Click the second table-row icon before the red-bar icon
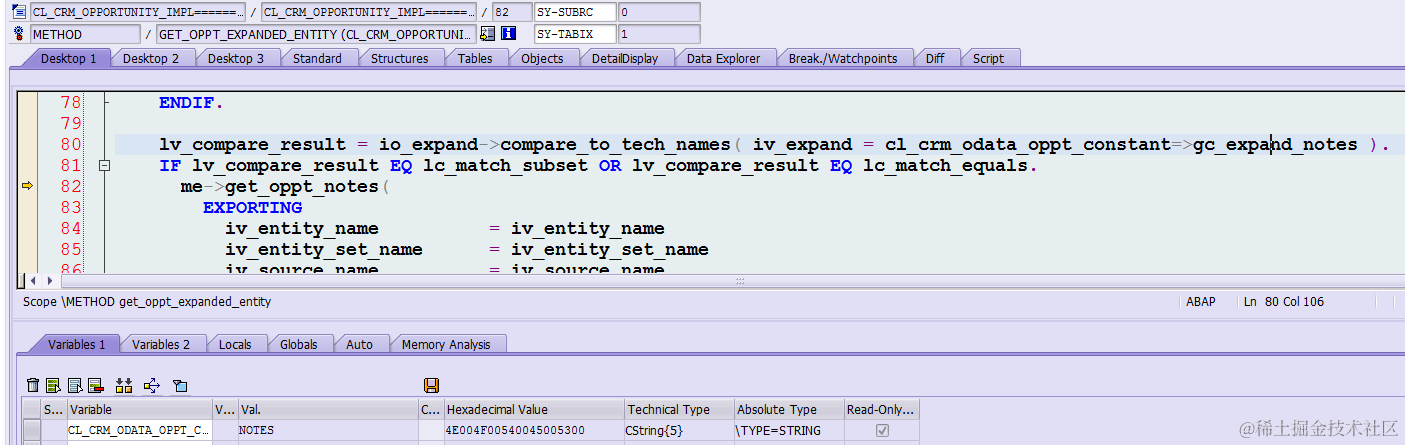The width and height of the screenshot is (1405, 445). pos(75,385)
